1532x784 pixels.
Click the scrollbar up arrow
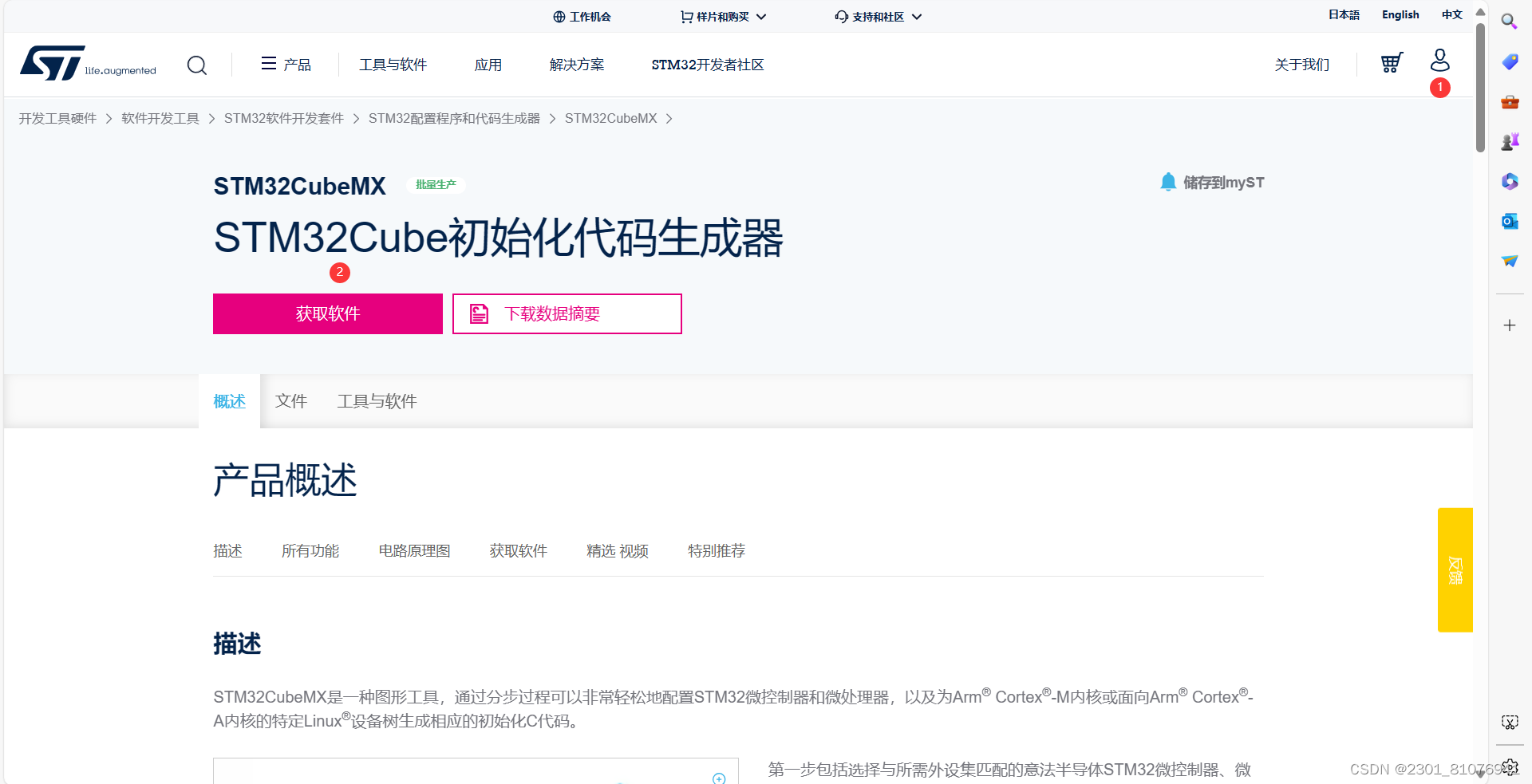pyautogui.click(x=1480, y=12)
